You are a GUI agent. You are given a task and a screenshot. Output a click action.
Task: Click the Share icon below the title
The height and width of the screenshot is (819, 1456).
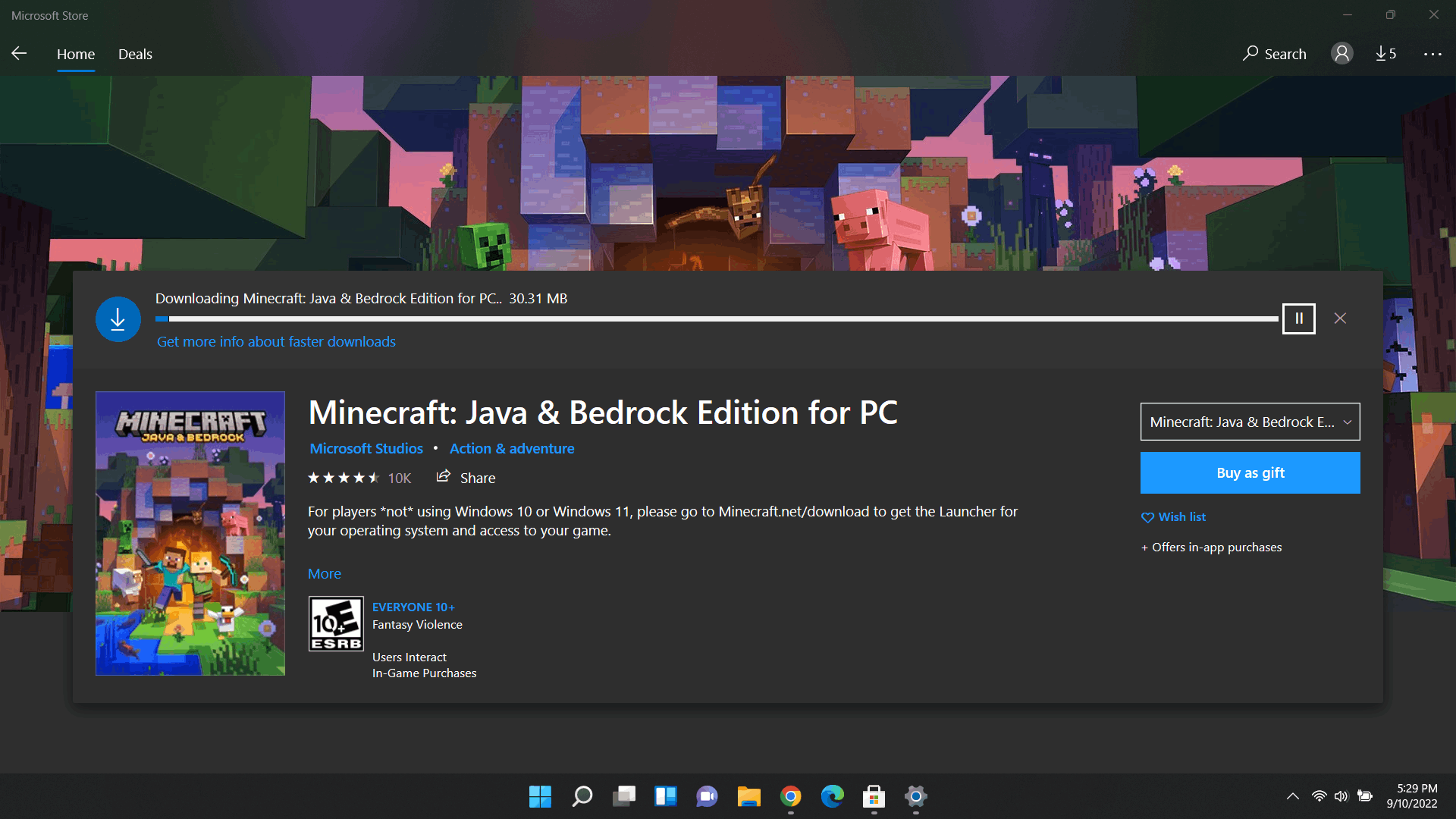(x=444, y=477)
